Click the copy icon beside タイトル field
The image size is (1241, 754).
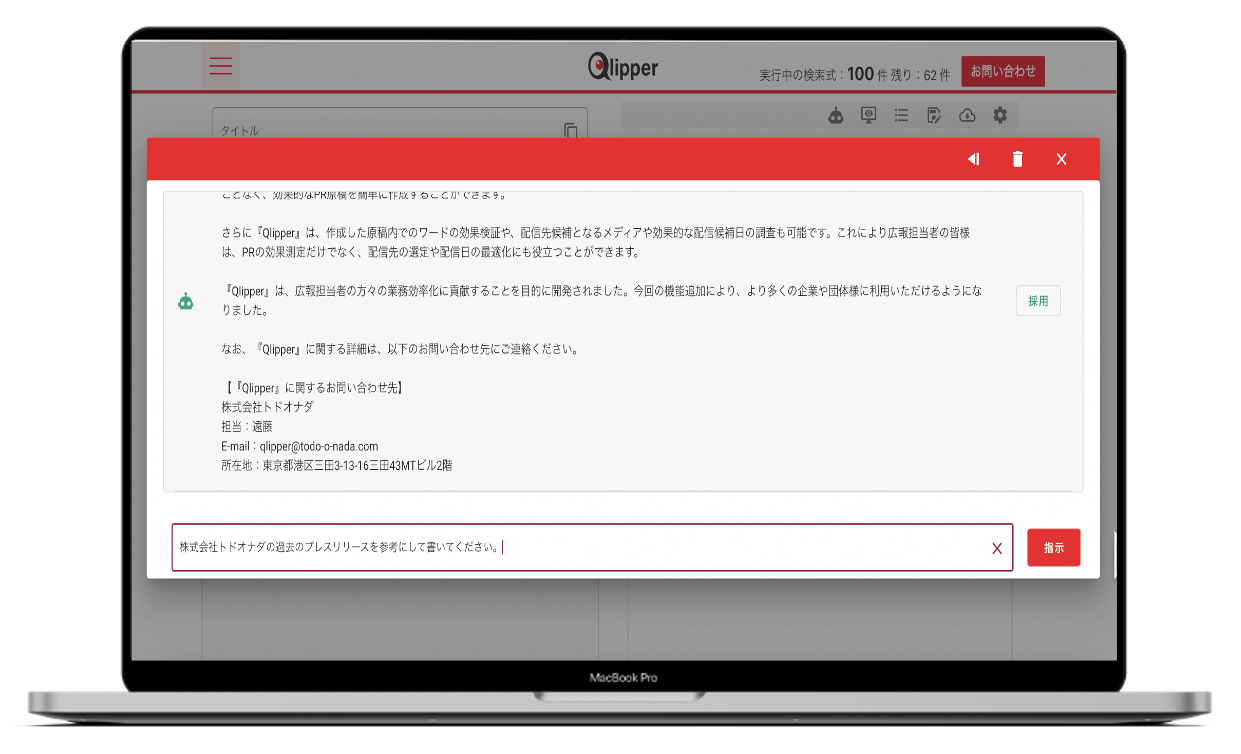570,131
